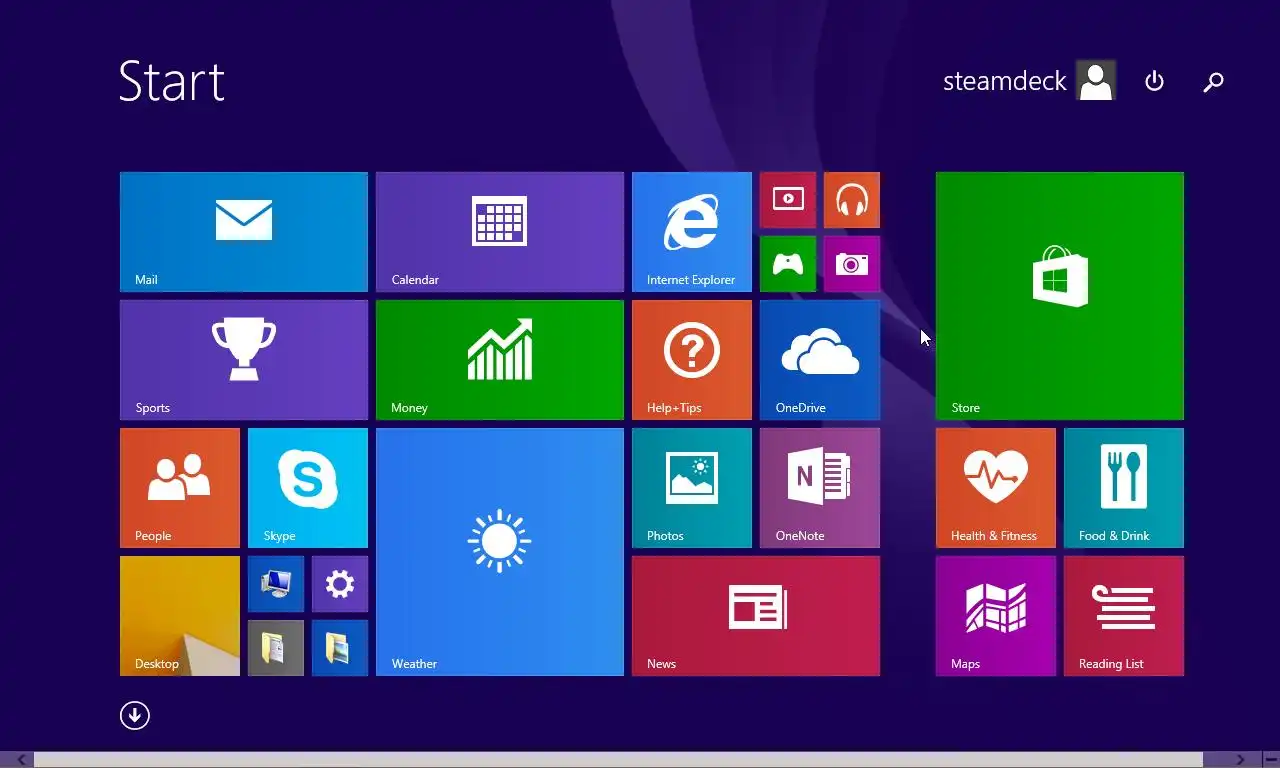This screenshot has height=768, width=1280.
Task: Open the Weather tile
Action: click(500, 552)
